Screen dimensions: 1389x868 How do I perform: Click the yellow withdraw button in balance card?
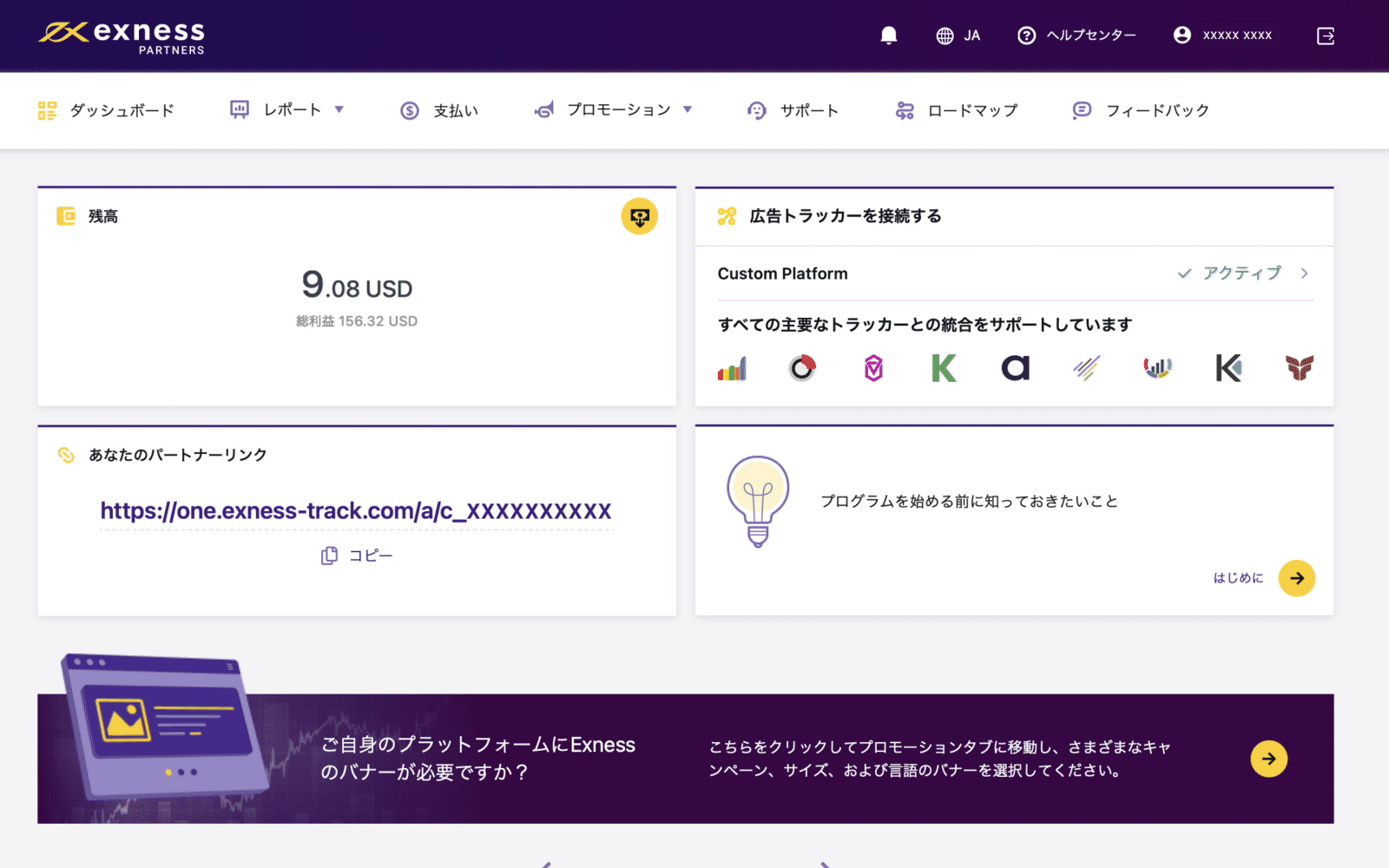pyautogui.click(x=640, y=216)
